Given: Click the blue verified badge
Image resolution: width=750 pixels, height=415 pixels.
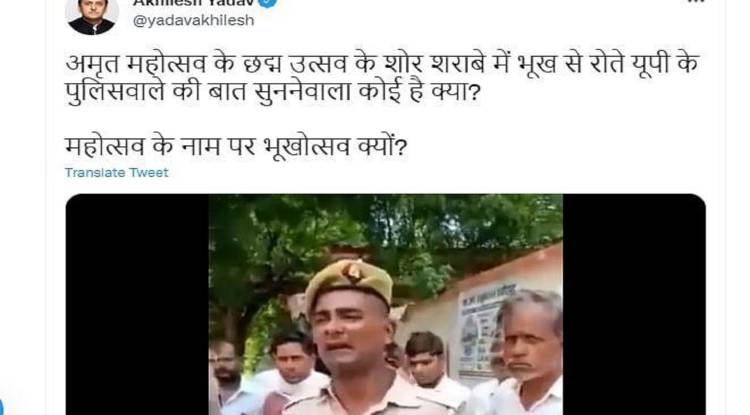Looking at the screenshot, I should click(x=268, y=2).
